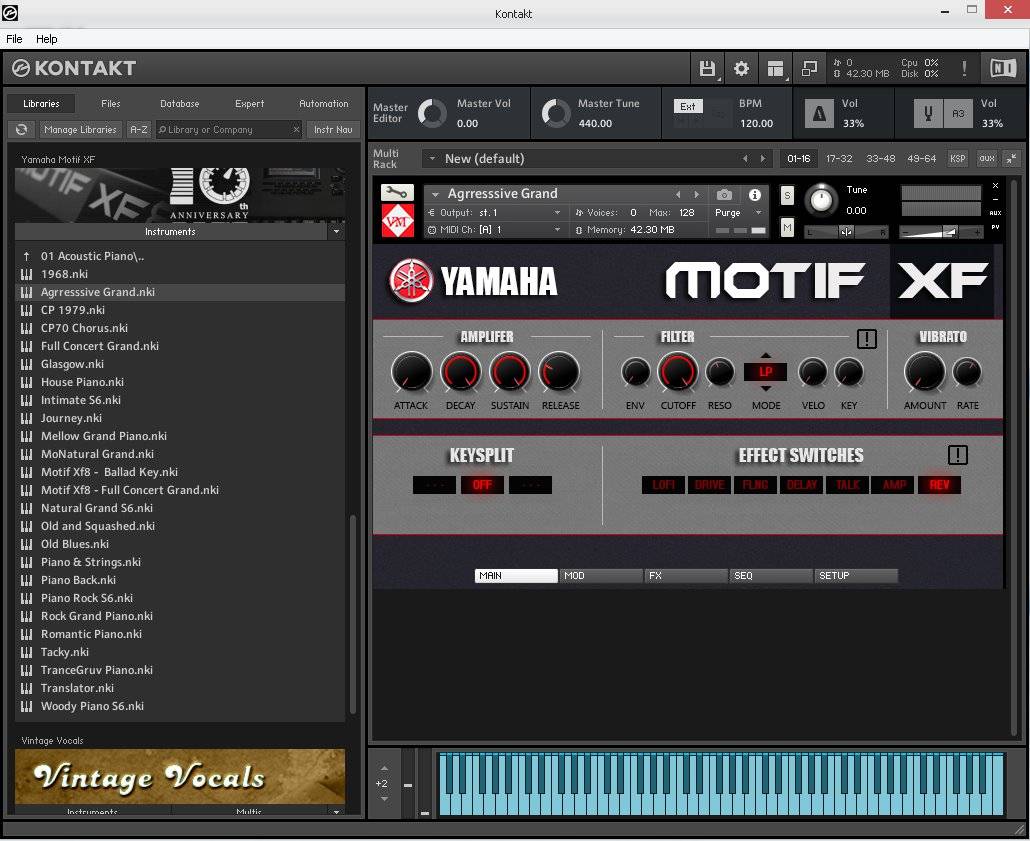Open the File menu
The height and width of the screenshot is (841, 1030).
(x=14, y=39)
